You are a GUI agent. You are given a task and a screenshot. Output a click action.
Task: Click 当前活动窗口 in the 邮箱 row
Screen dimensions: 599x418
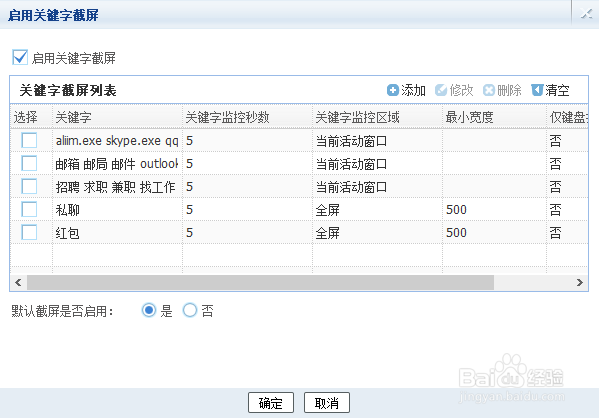[351, 164]
